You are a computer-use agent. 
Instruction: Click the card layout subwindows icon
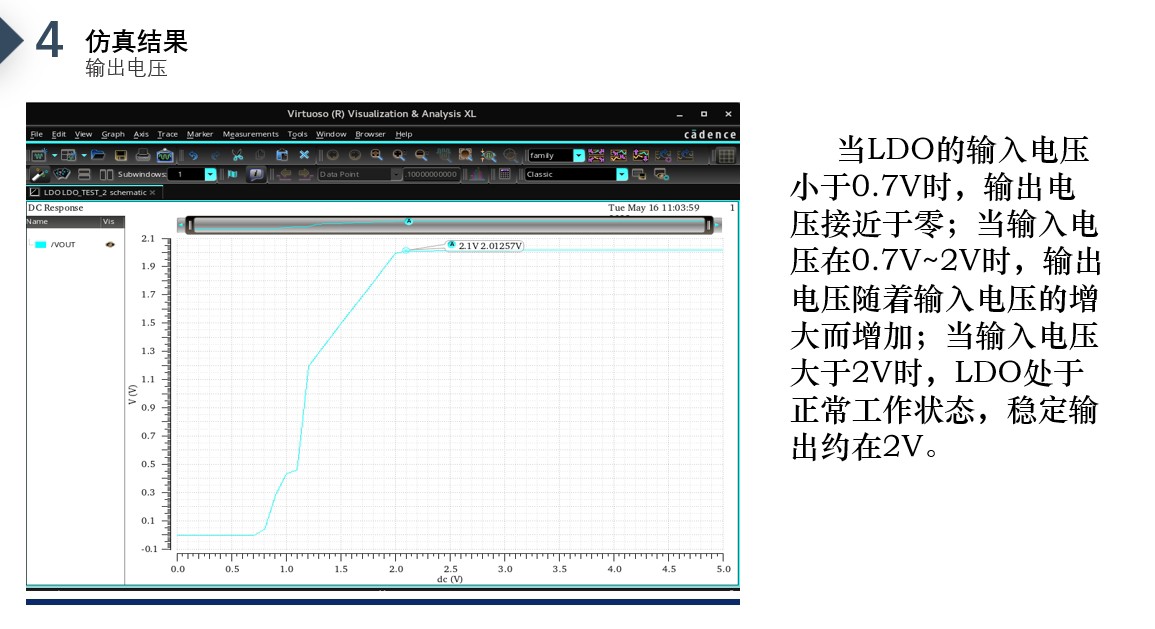pyautogui.click(x=62, y=174)
